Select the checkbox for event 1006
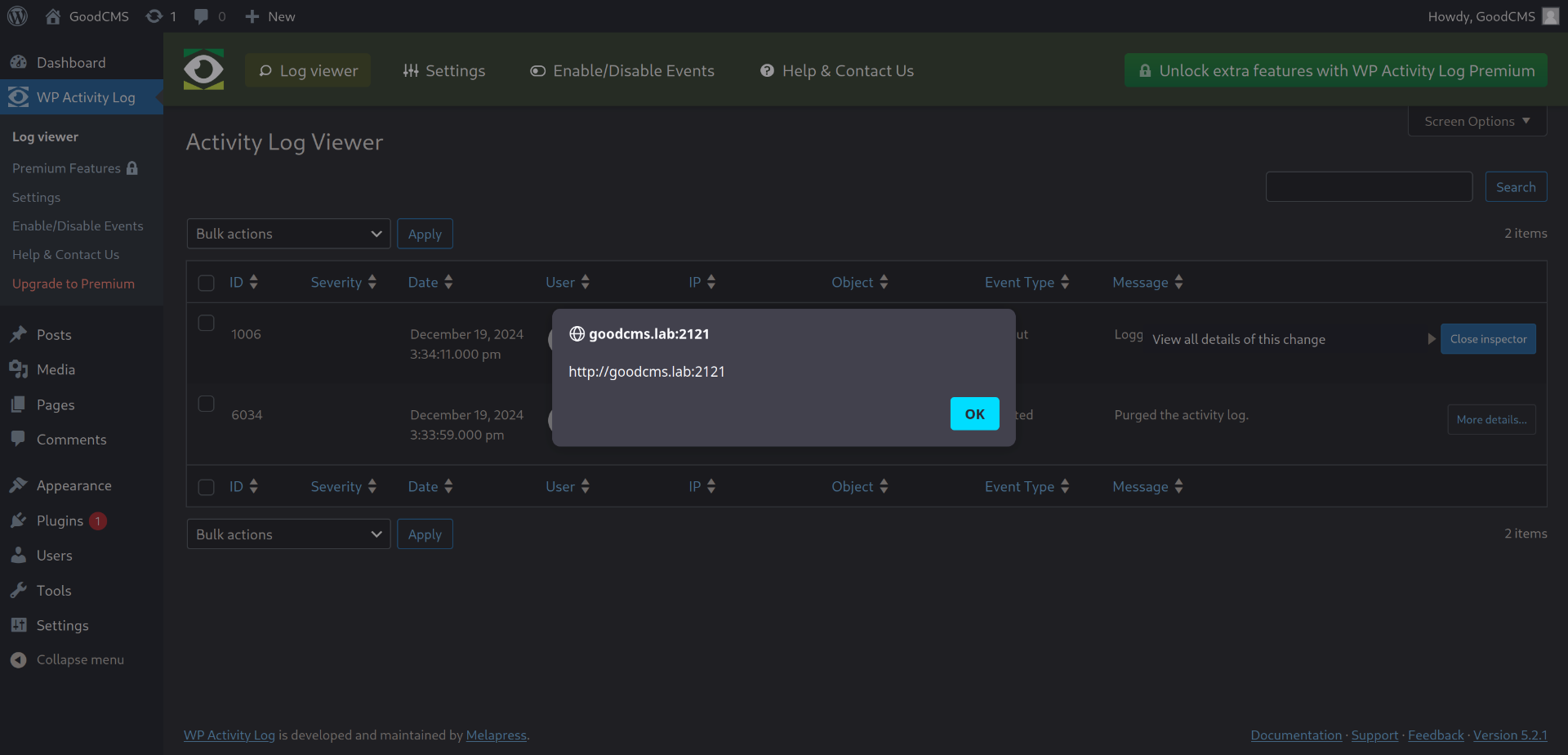The width and height of the screenshot is (1568, 755). click(206, 323)
